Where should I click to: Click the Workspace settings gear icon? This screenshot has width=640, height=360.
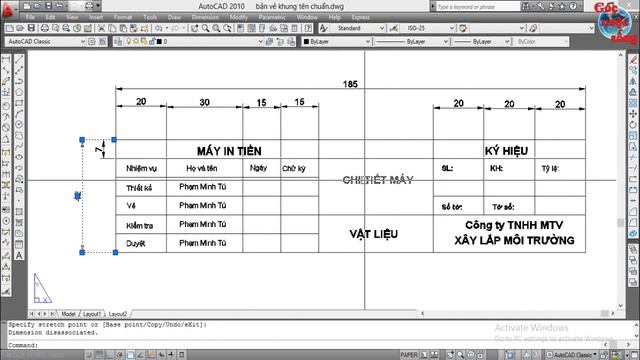coord(91,42)
